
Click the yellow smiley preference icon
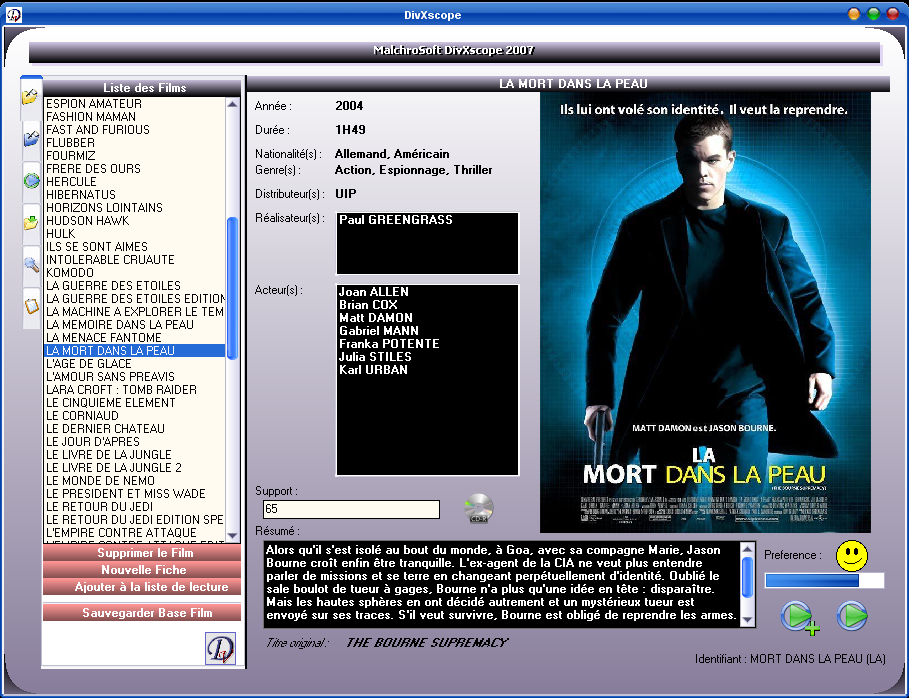click(852, 555)
